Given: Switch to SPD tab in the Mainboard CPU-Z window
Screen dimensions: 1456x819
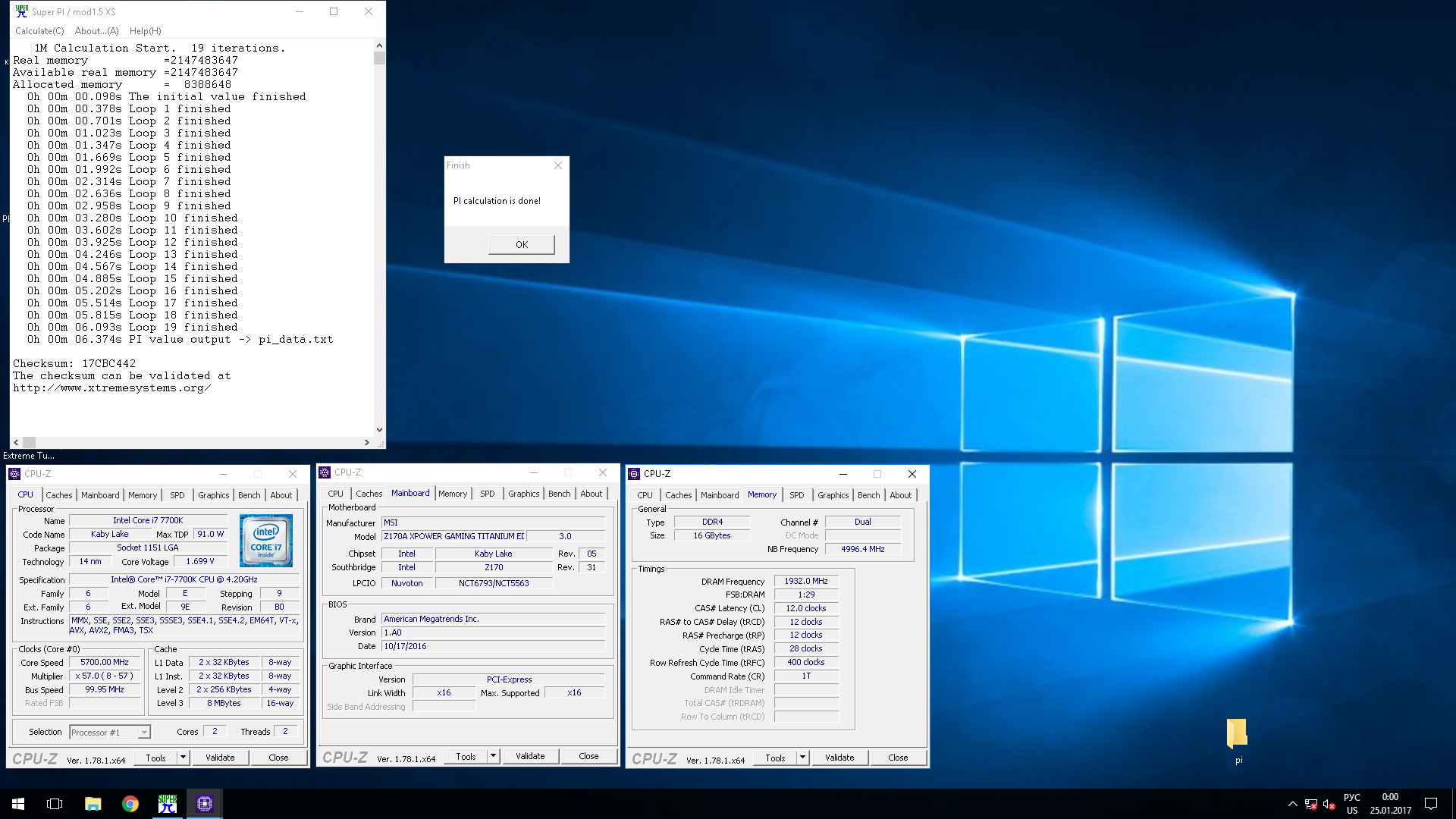Looking at the screenshot, I should pos(488,494).
